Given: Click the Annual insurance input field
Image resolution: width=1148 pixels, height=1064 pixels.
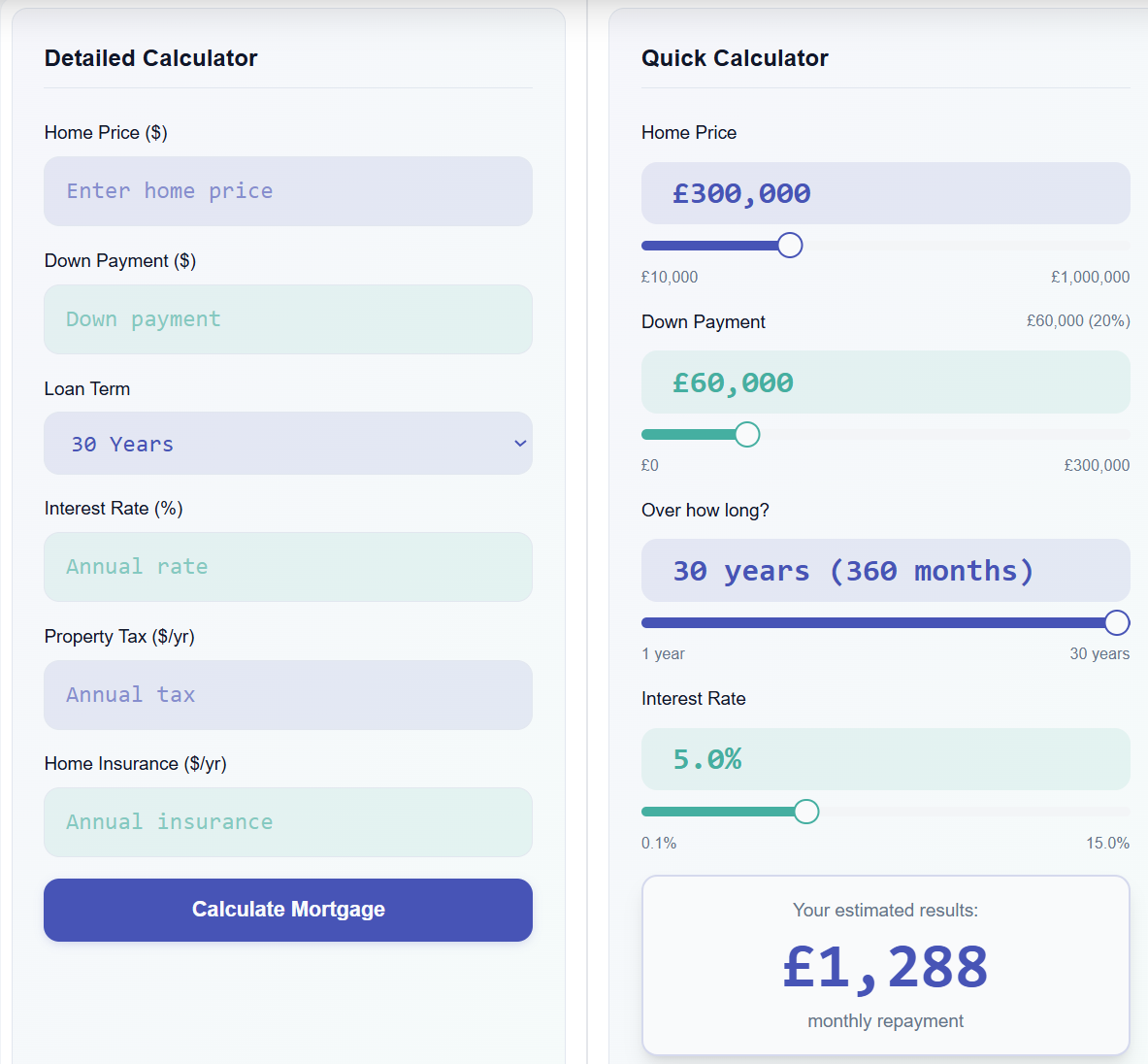Looking at the screenshot, I should click(287, 822).
